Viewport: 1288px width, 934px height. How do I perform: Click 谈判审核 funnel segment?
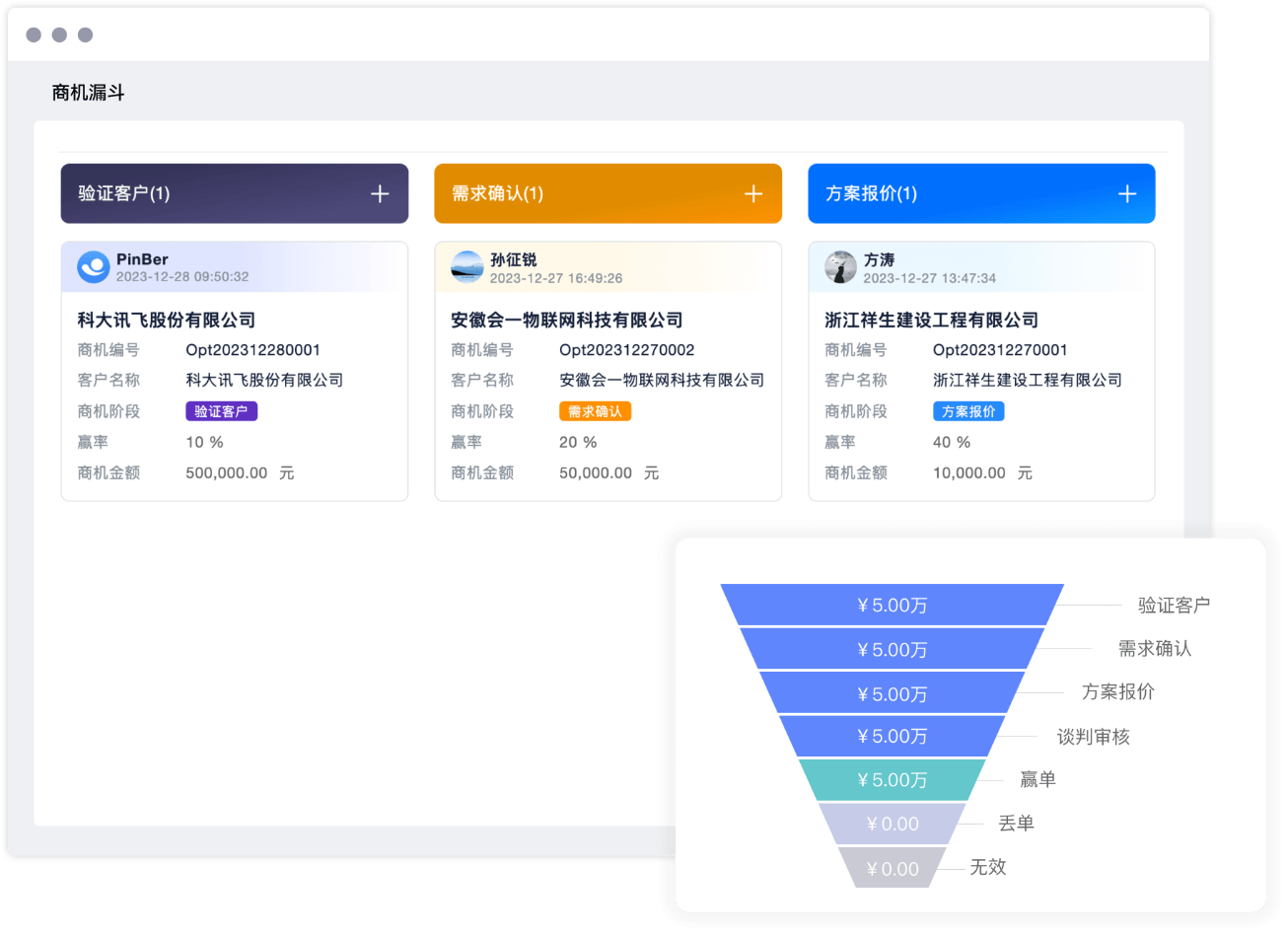tap(892, 736)
